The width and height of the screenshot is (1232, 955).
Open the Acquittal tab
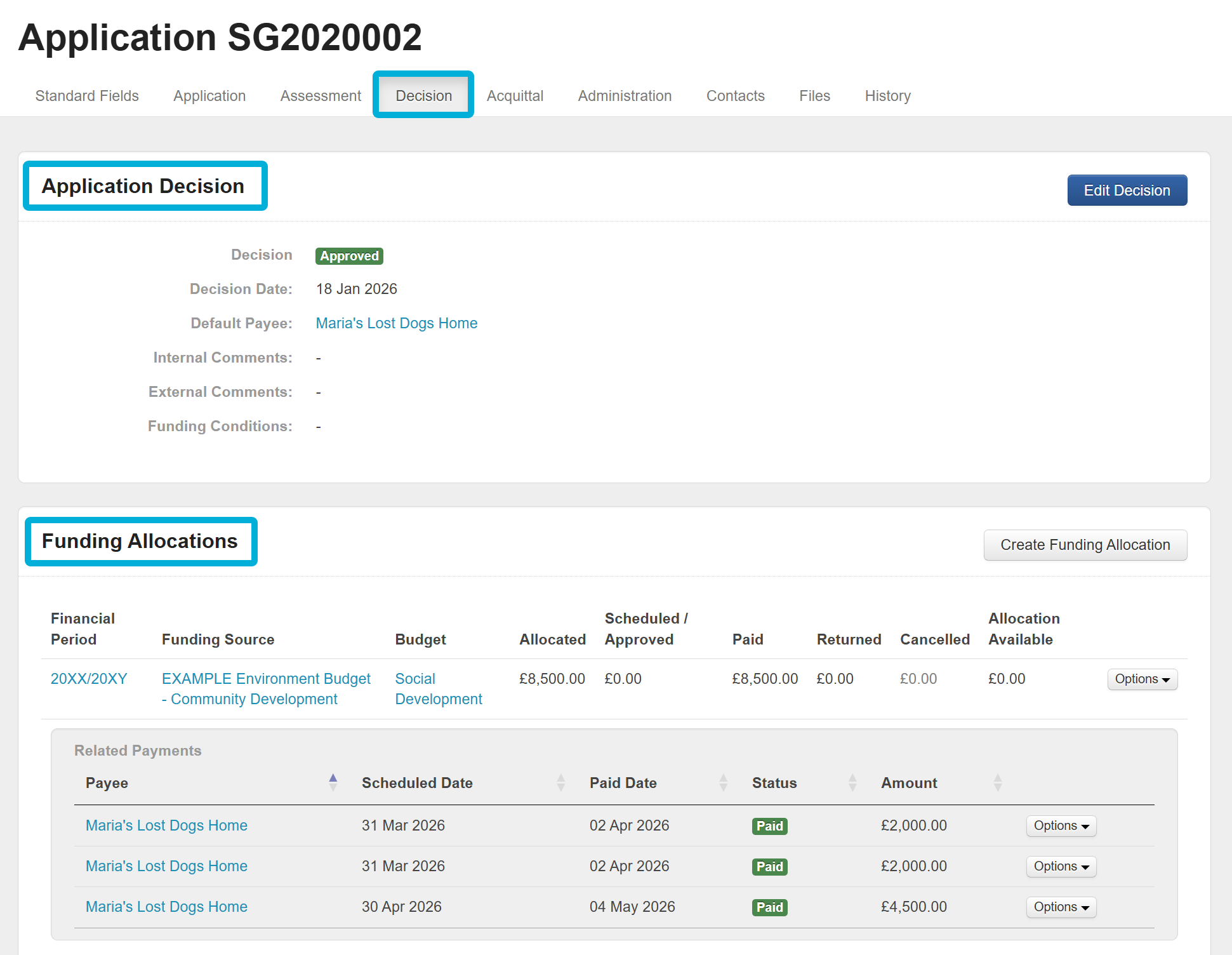[x=515, y=96]
